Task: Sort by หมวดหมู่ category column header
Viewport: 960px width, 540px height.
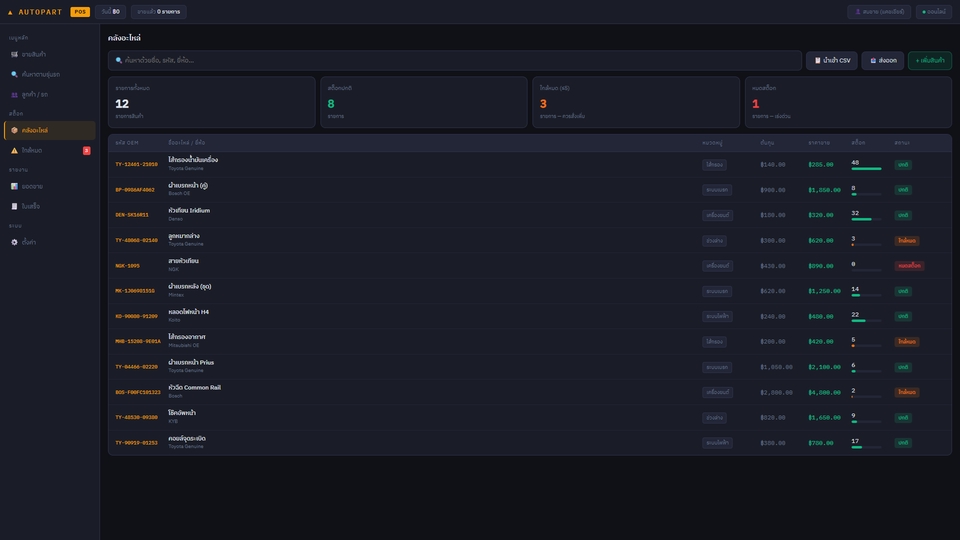Action: pos(712,143)
